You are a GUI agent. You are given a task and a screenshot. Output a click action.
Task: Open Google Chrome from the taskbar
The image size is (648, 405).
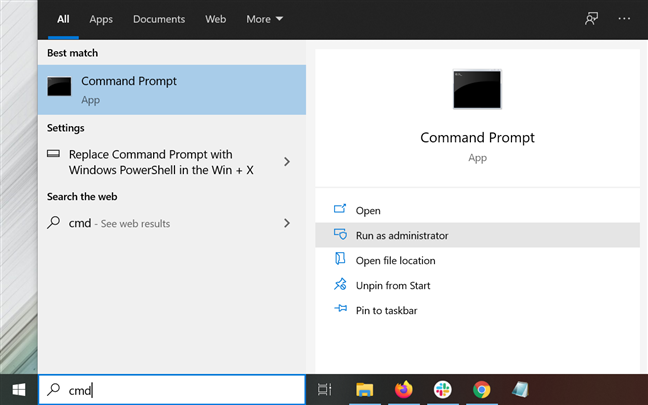(481, 389)
